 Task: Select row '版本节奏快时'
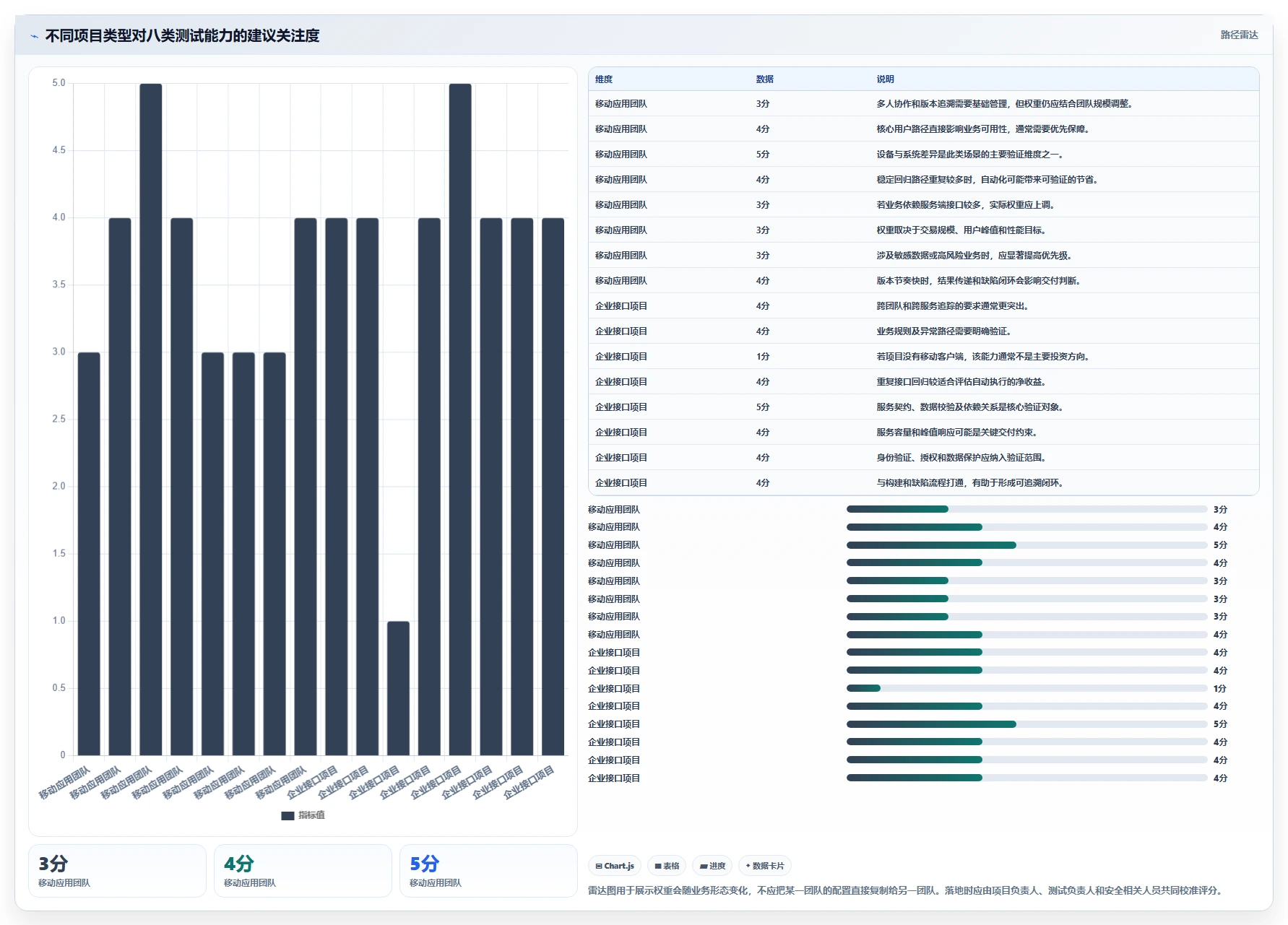(x=924, y=281)
